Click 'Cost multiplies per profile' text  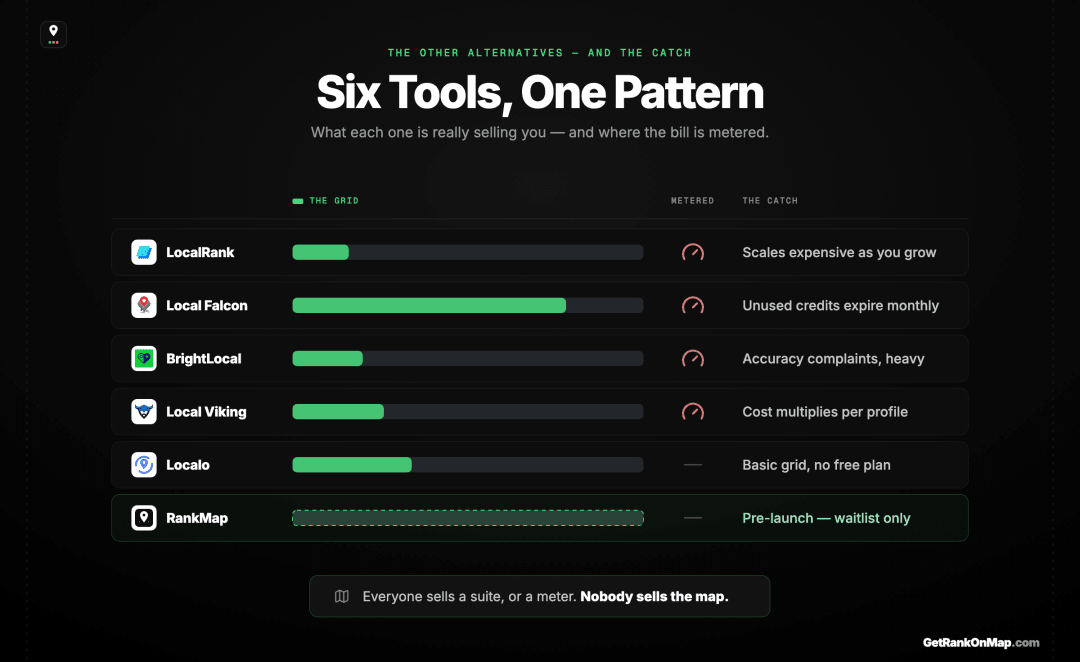(824, 411)
